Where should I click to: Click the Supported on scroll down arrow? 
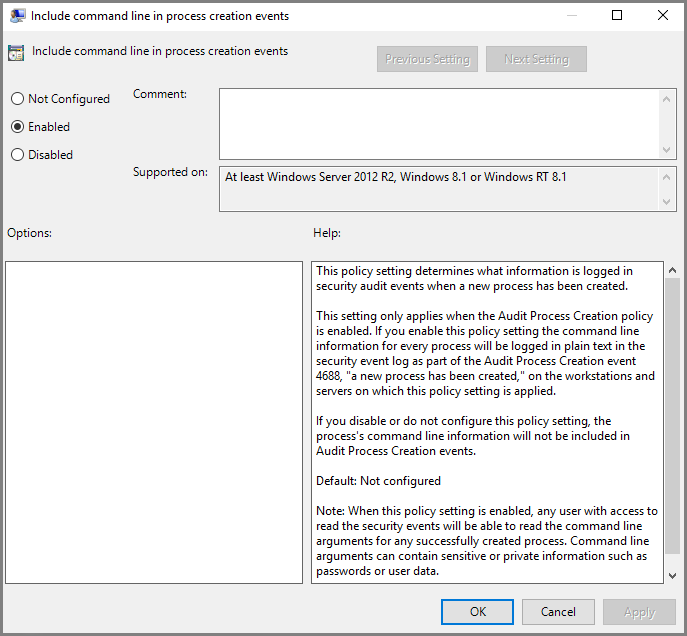[x=668, y=203]
